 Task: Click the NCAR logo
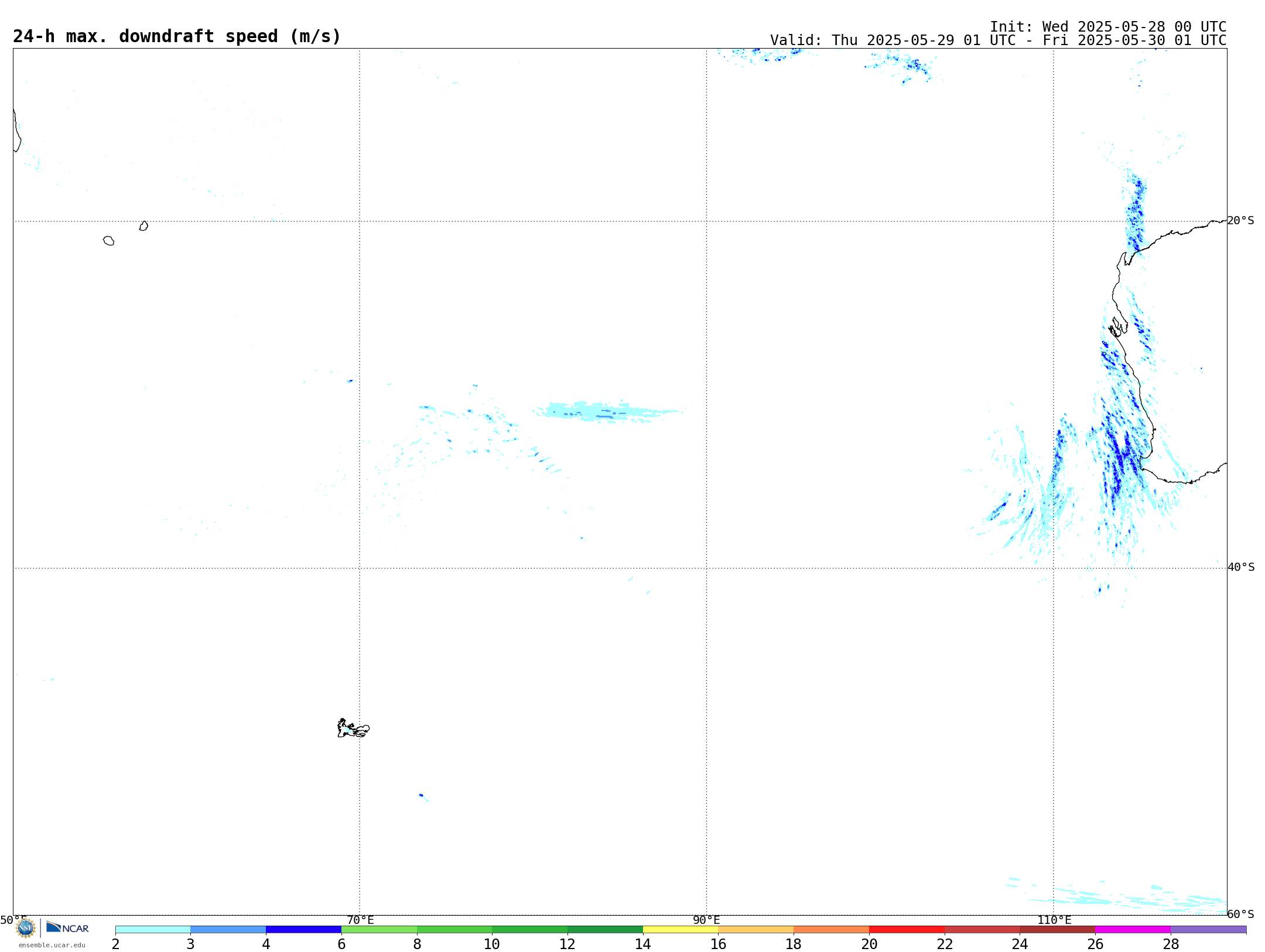pos(68,927)
